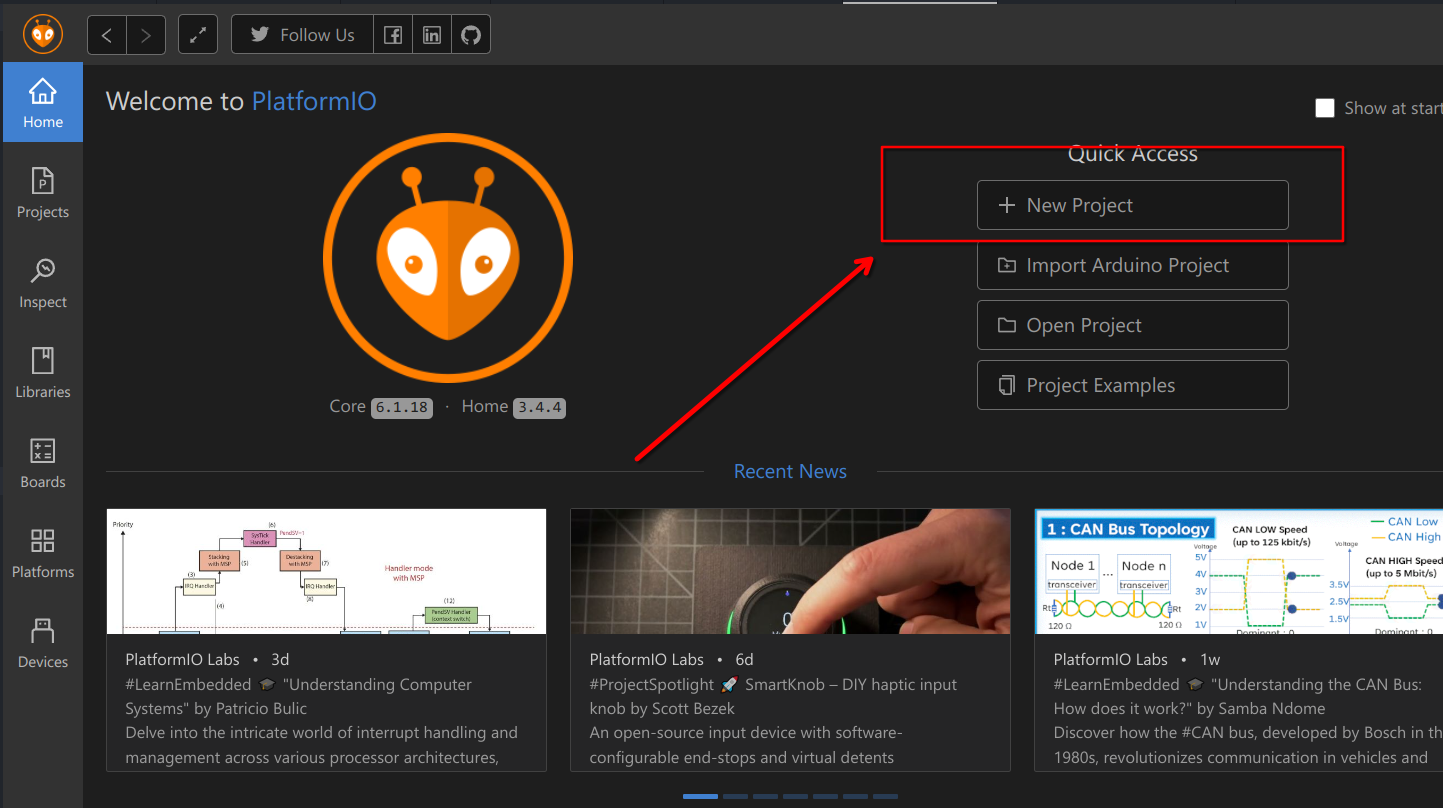
Task: Click Import Arduino Project
Action: coord(1131,265)
